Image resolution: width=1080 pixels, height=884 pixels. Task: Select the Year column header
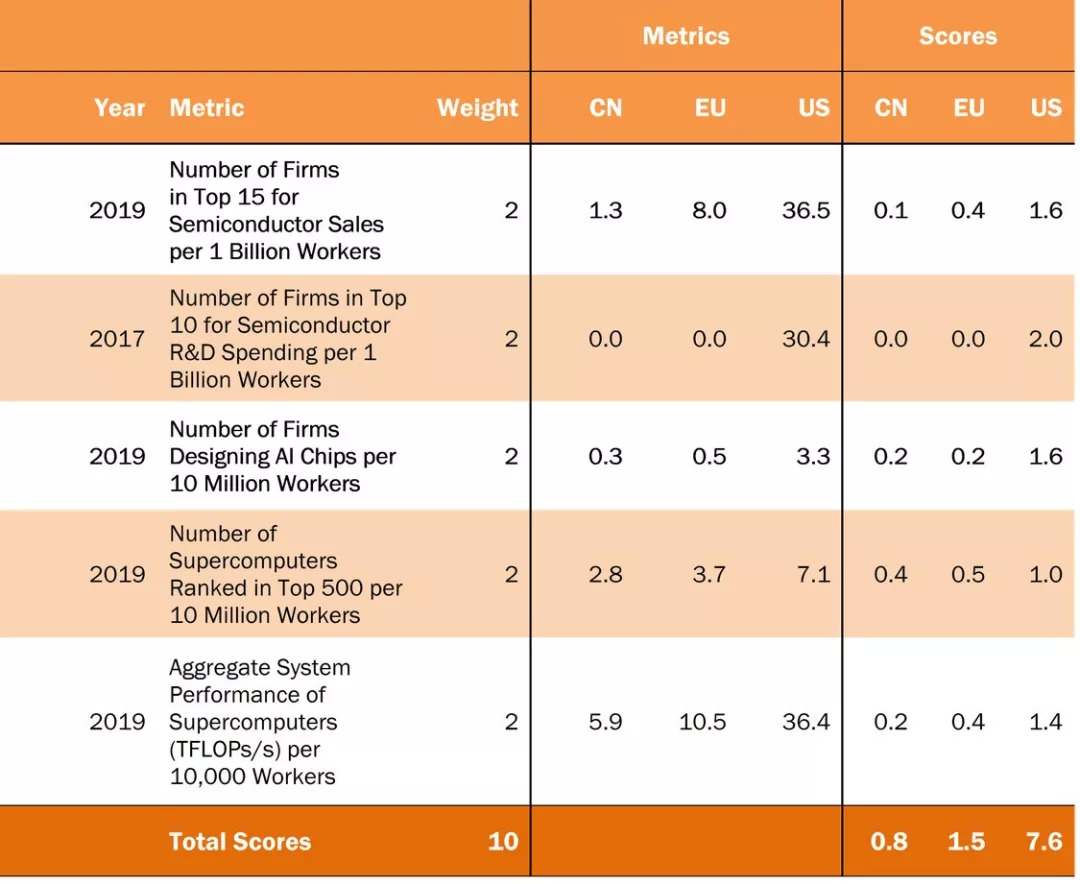click(x=120, y=108)
